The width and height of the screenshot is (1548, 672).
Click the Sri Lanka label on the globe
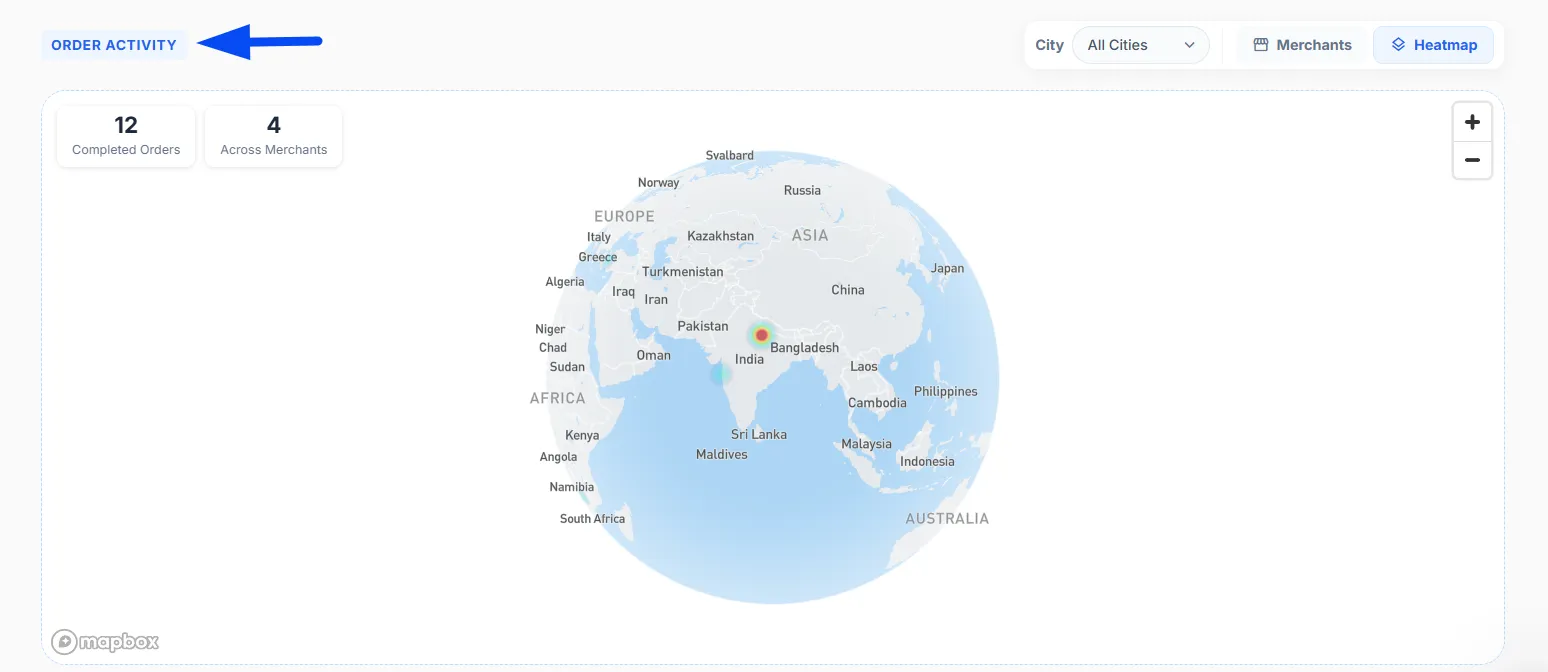click(x=759, y=434)
